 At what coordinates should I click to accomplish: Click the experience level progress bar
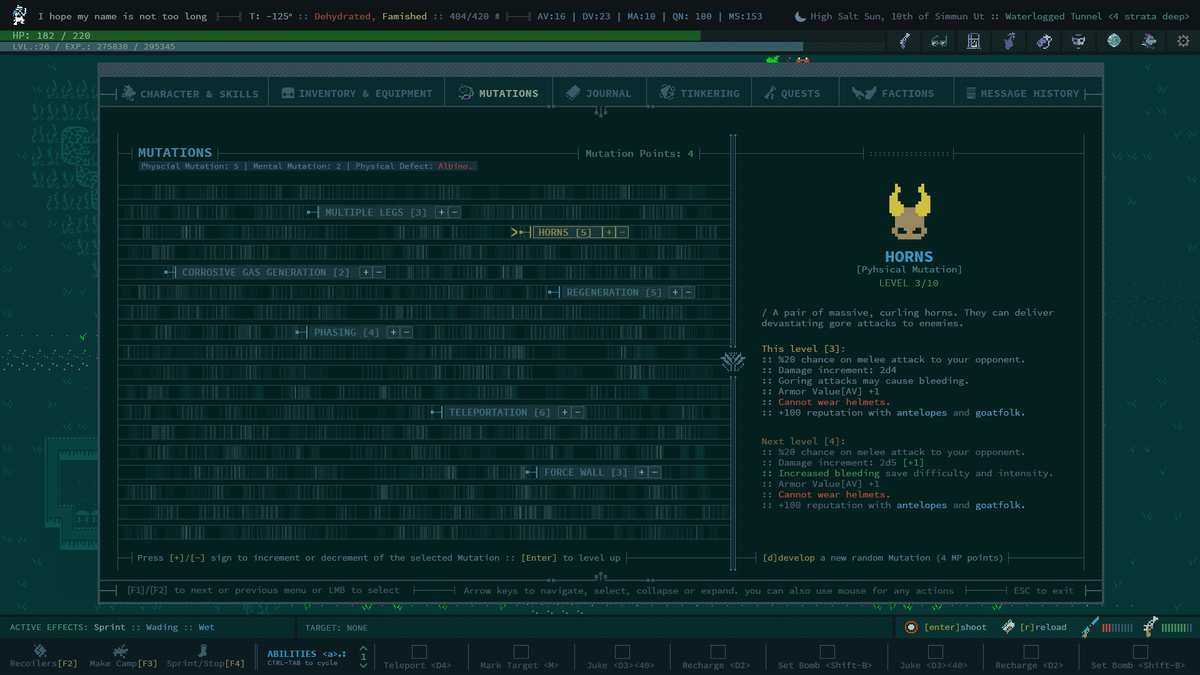pos(401,46)
